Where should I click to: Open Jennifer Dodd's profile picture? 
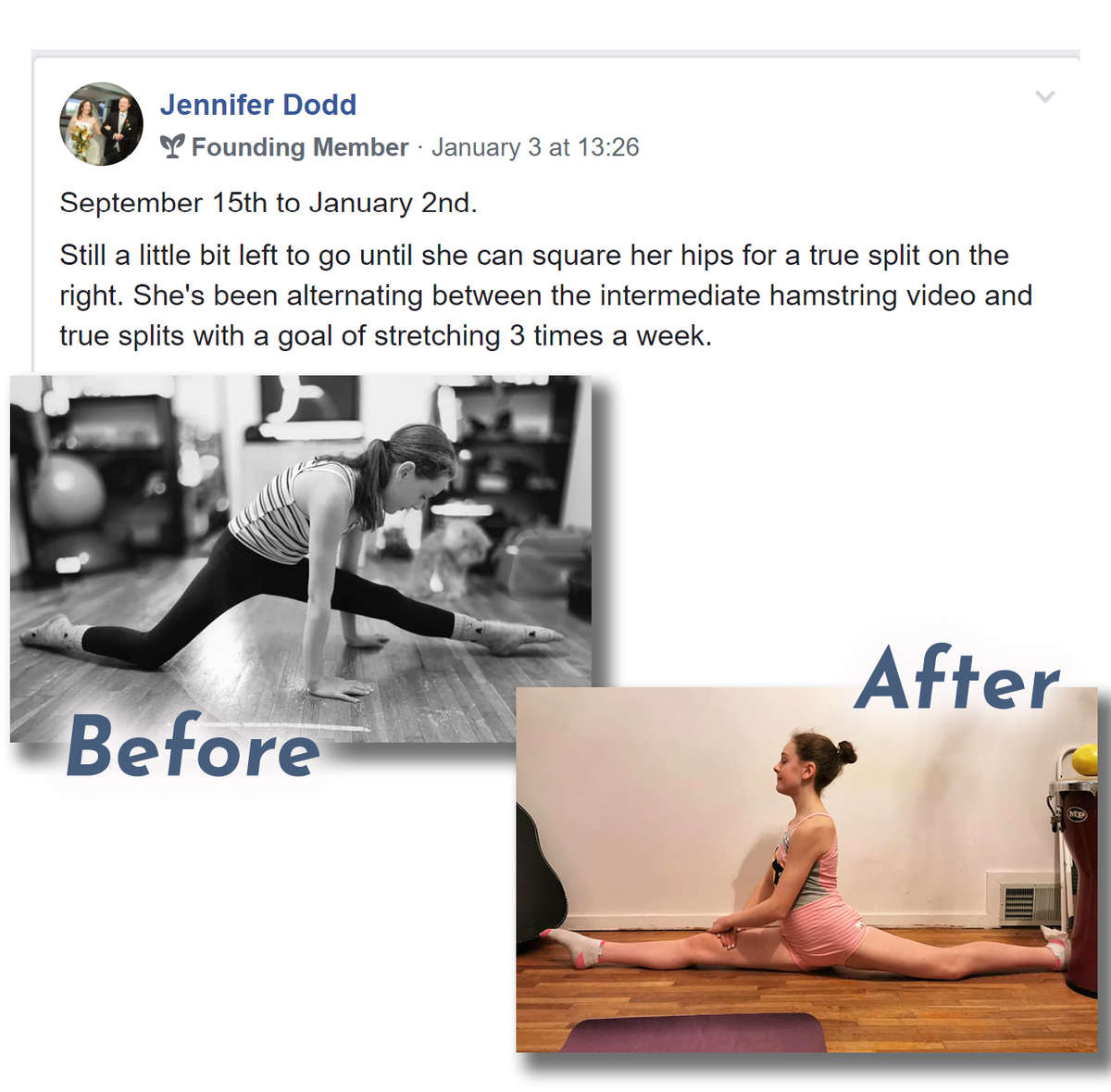click(x=102, y=124)
